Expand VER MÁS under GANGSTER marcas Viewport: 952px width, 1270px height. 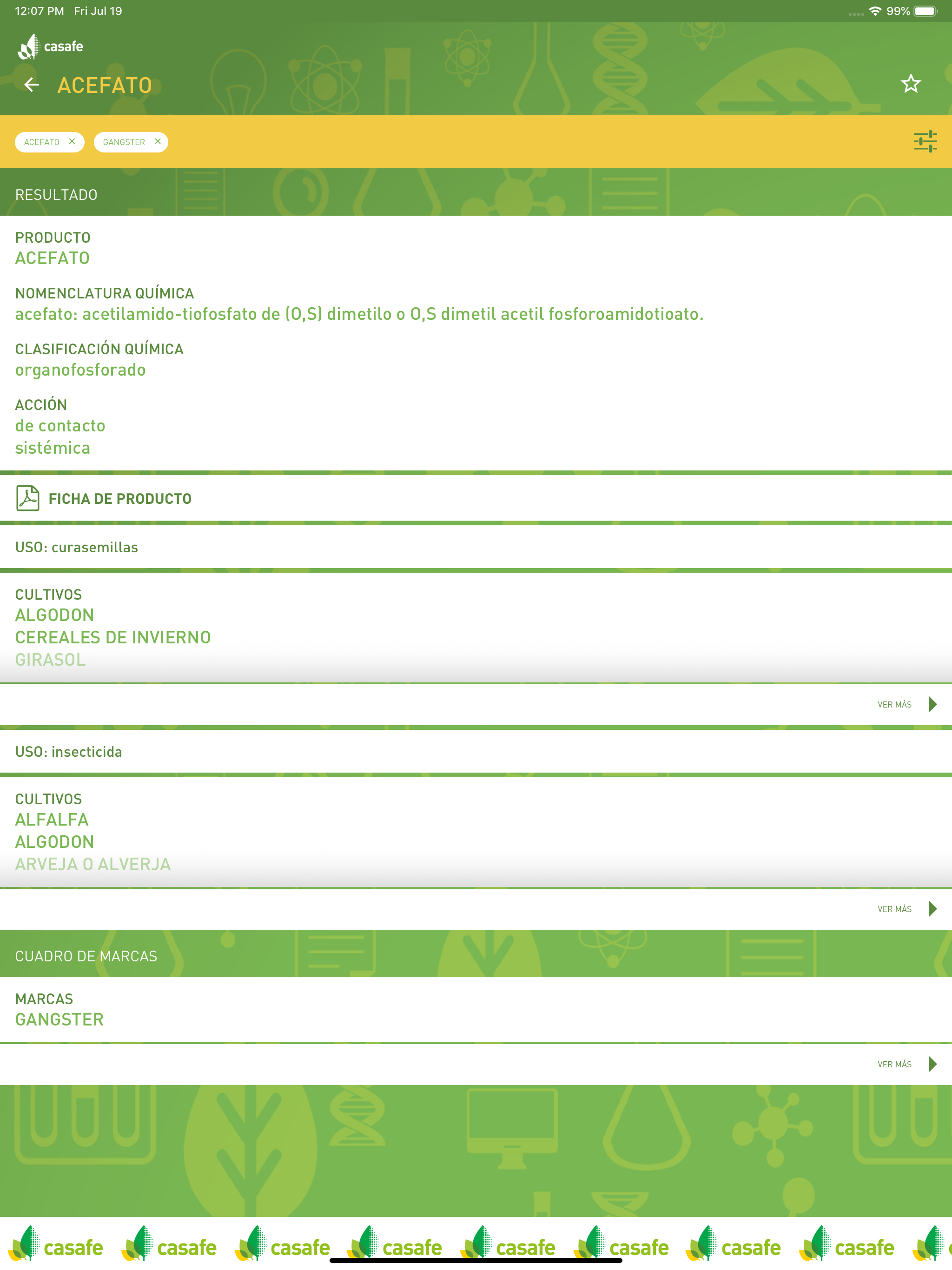tap(906, 1064)
